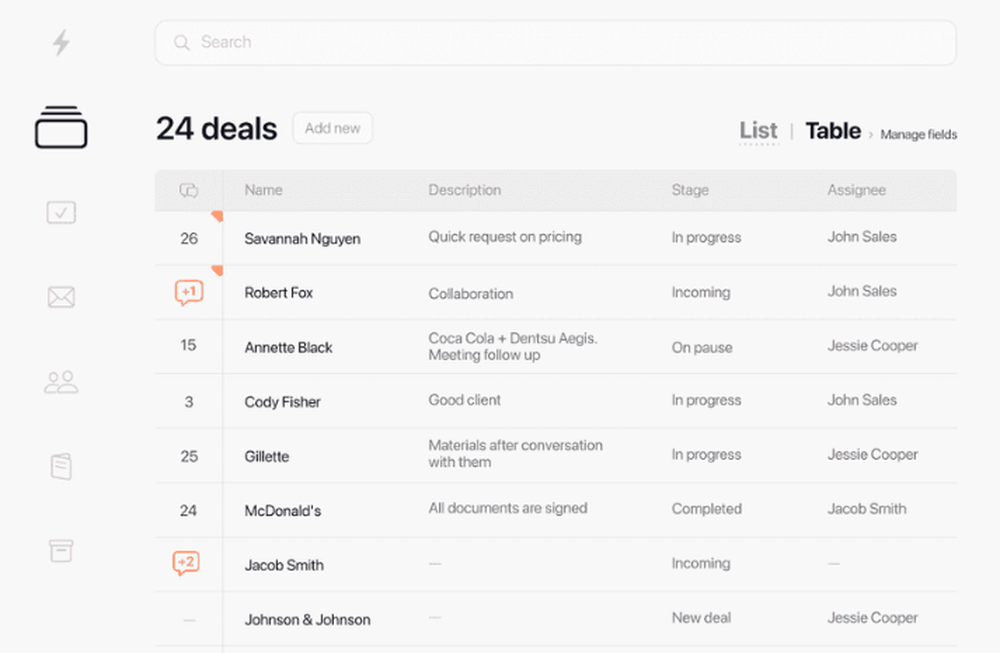Screen dimensions: 1000x653
Task: Click the search magnifier icon
Action: coord(182,43)
